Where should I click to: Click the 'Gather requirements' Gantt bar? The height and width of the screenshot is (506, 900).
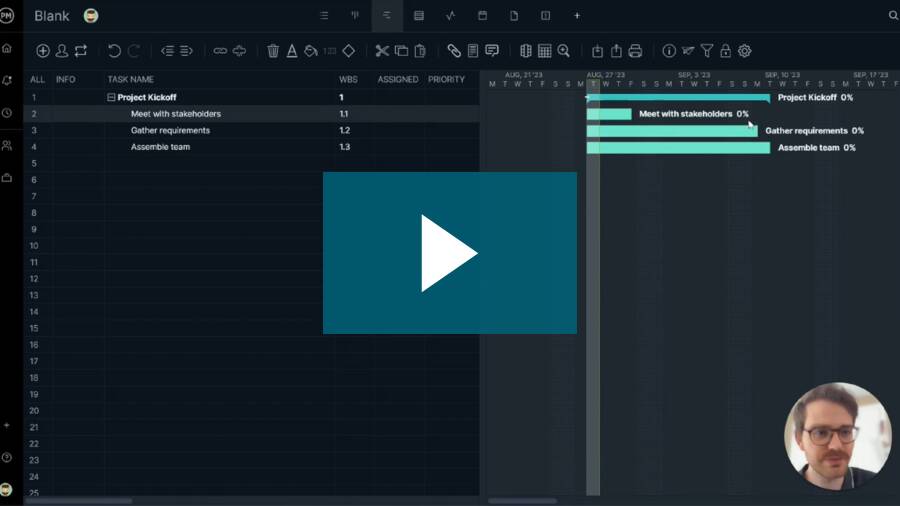(x=672, y=131)
